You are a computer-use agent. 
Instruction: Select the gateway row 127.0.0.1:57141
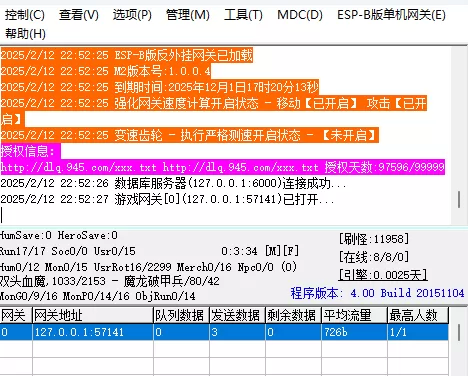coord(224,332)
